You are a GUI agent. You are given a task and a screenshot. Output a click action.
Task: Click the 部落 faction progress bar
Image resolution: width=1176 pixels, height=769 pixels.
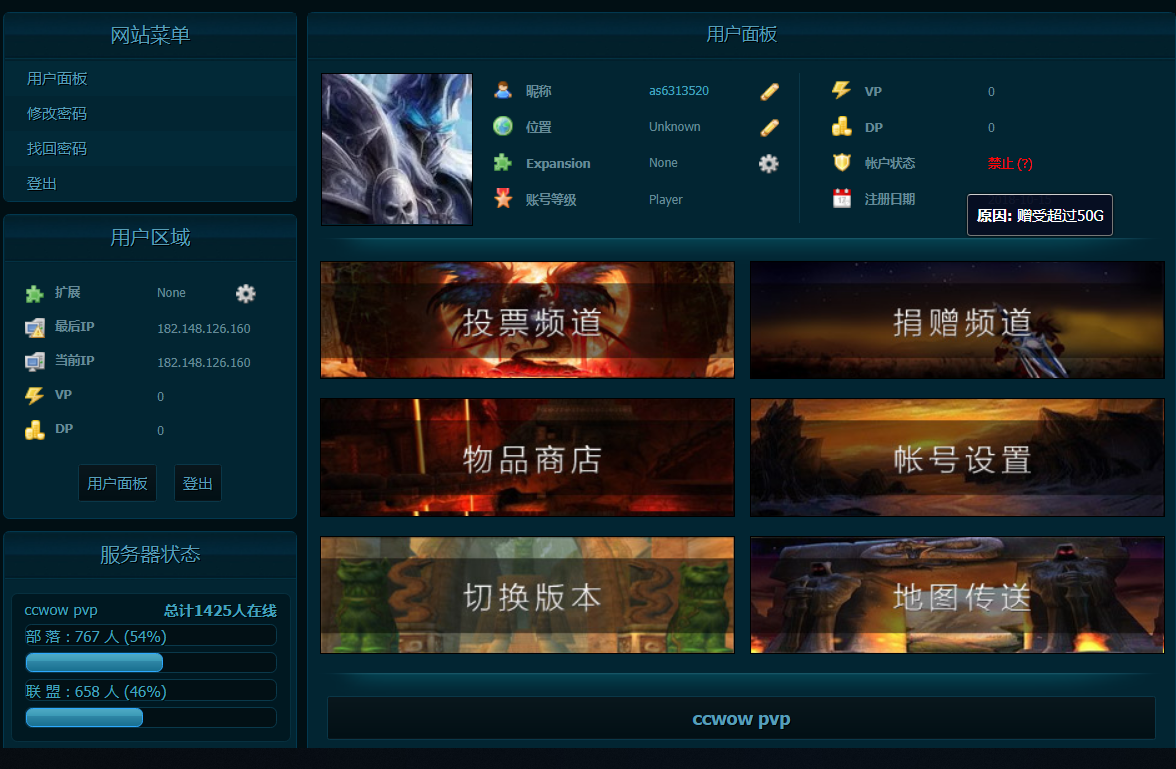tap(94, 662)
